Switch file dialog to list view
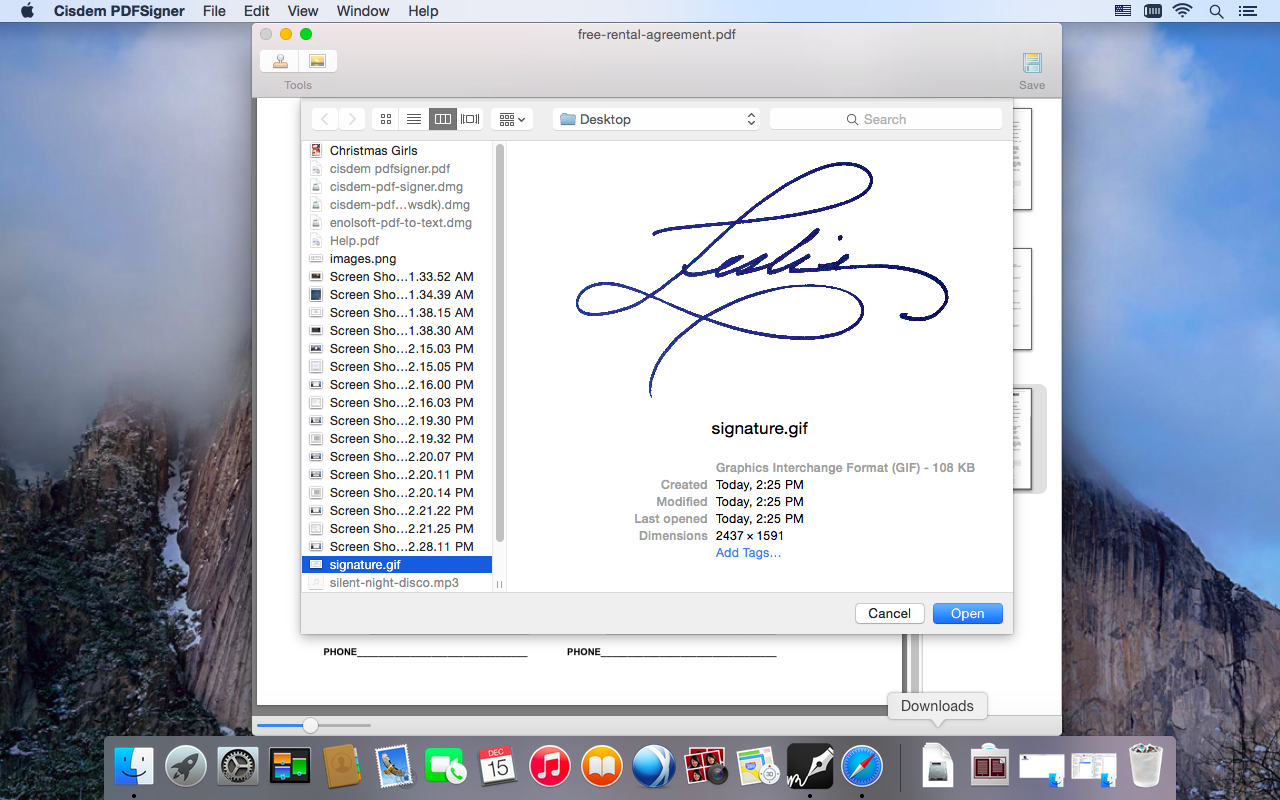Screen dimensions: 1280x800 point(414,119)
